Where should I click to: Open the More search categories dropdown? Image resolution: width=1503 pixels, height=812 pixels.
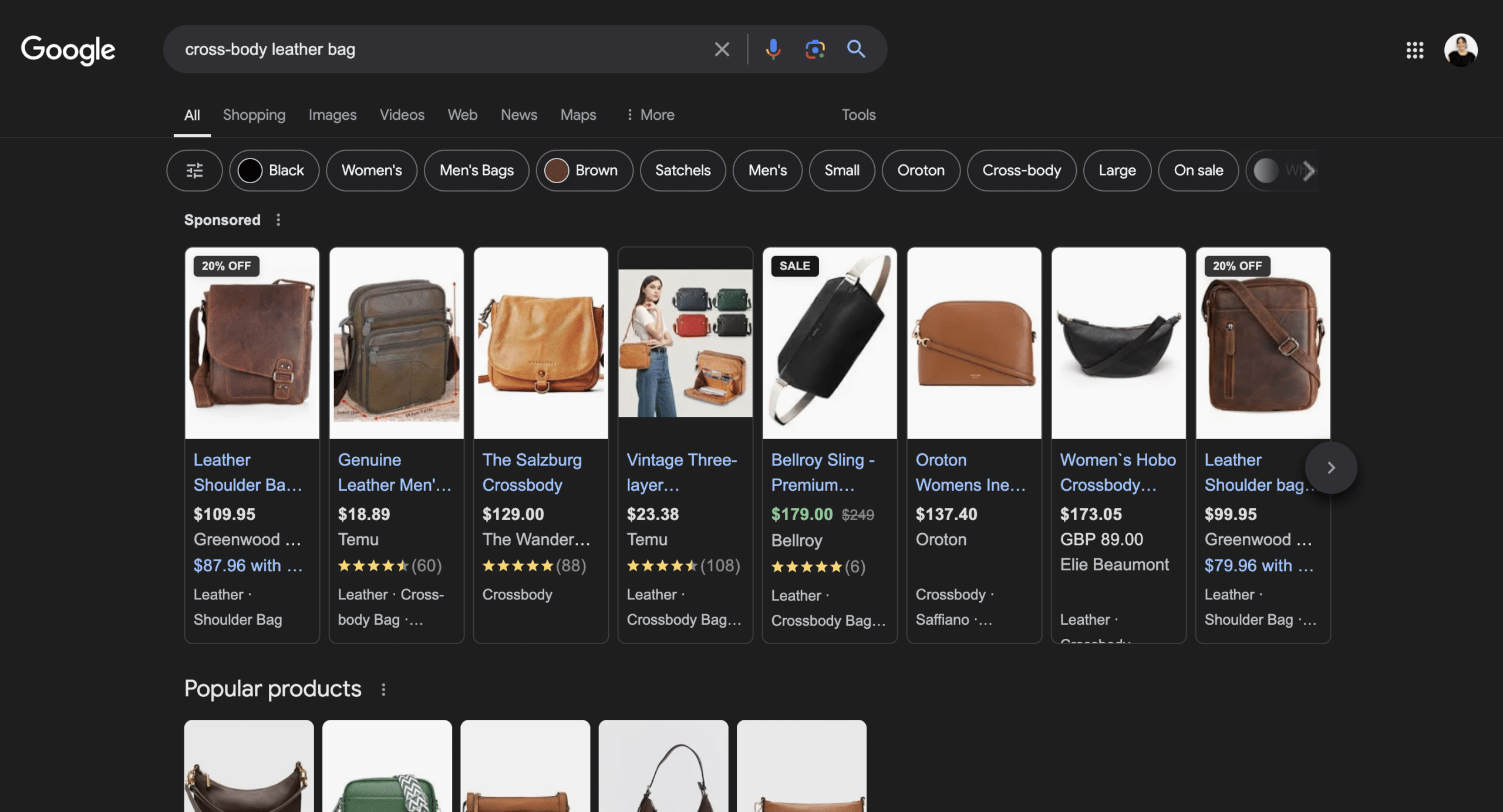click(650, 114)
